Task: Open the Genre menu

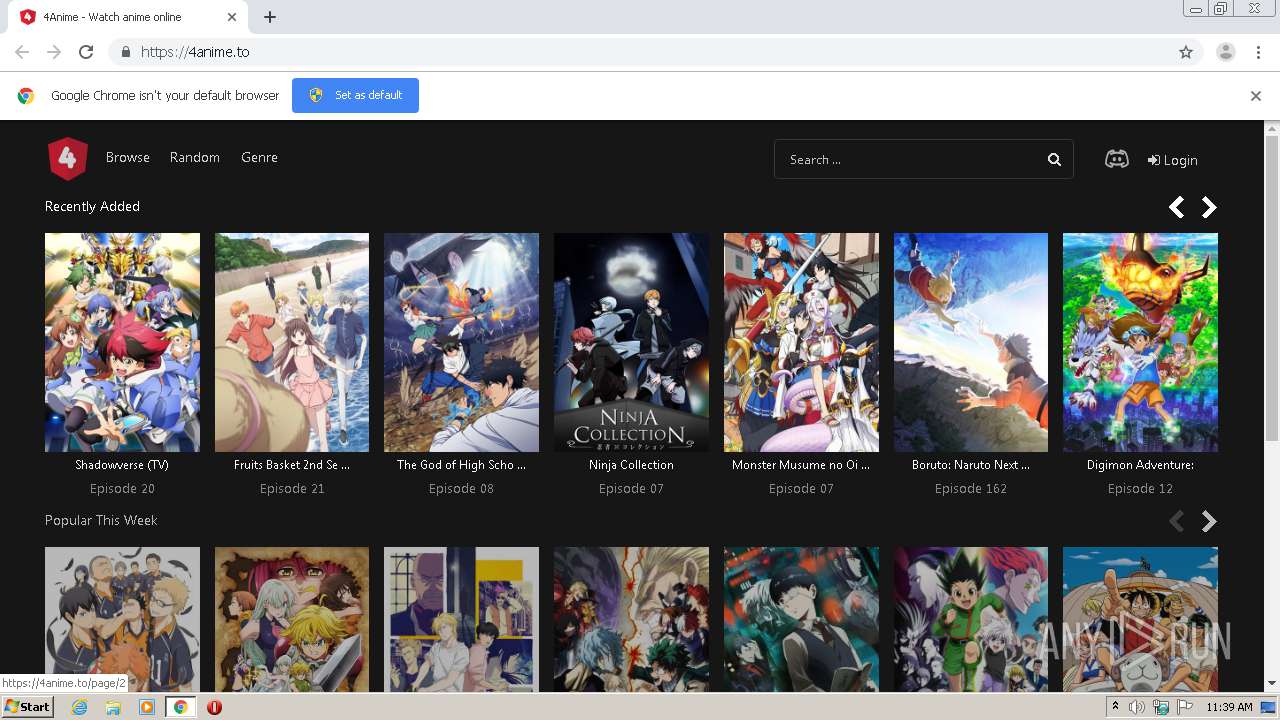Action: click(259, 158)
